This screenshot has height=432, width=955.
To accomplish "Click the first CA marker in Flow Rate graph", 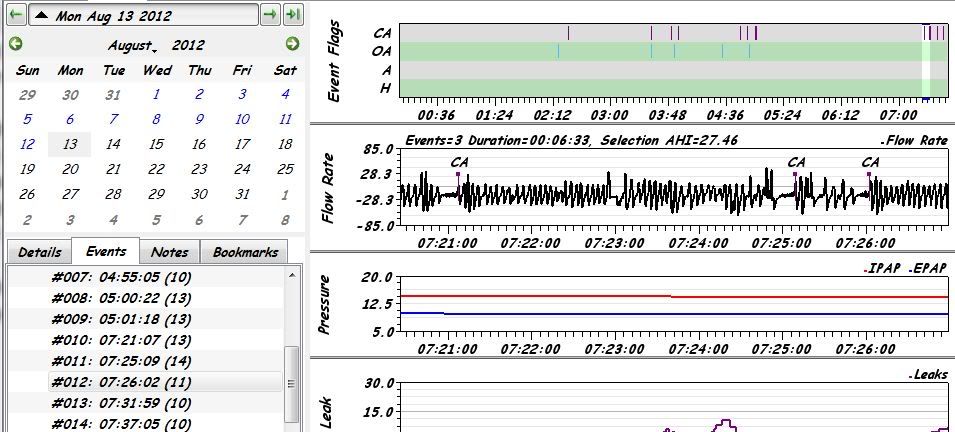I will 459,163.
